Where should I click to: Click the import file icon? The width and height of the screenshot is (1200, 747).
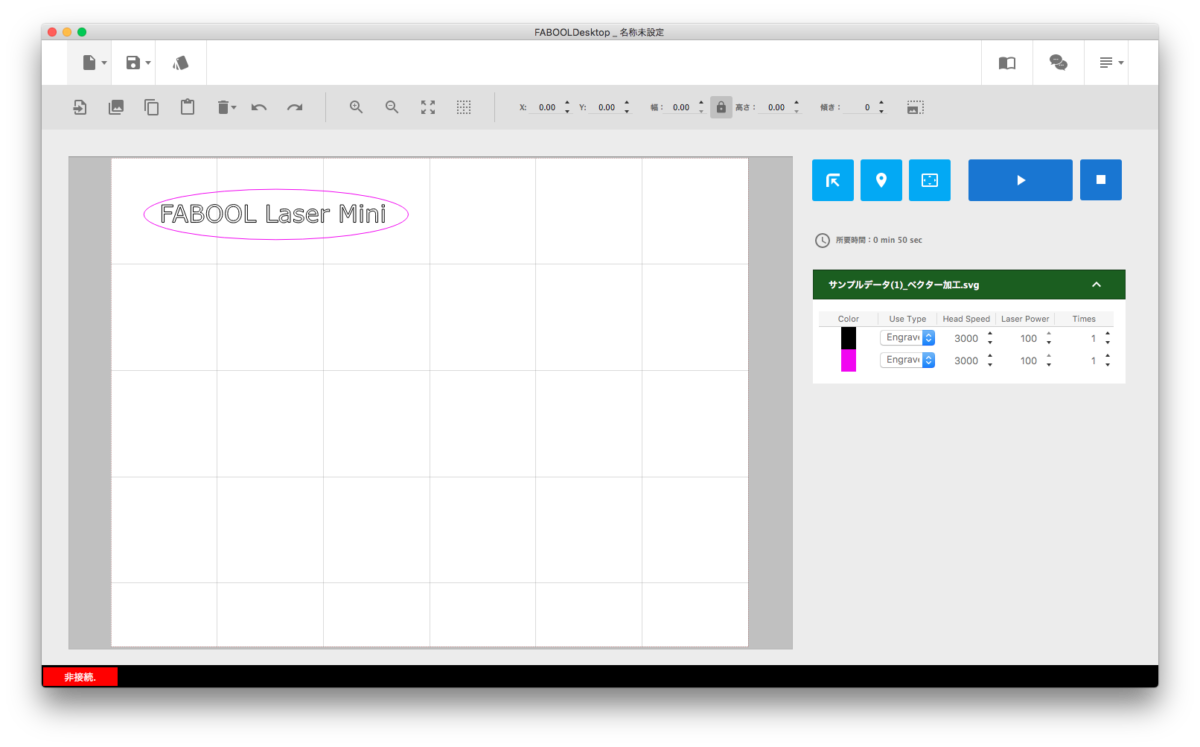pos(80,107)
